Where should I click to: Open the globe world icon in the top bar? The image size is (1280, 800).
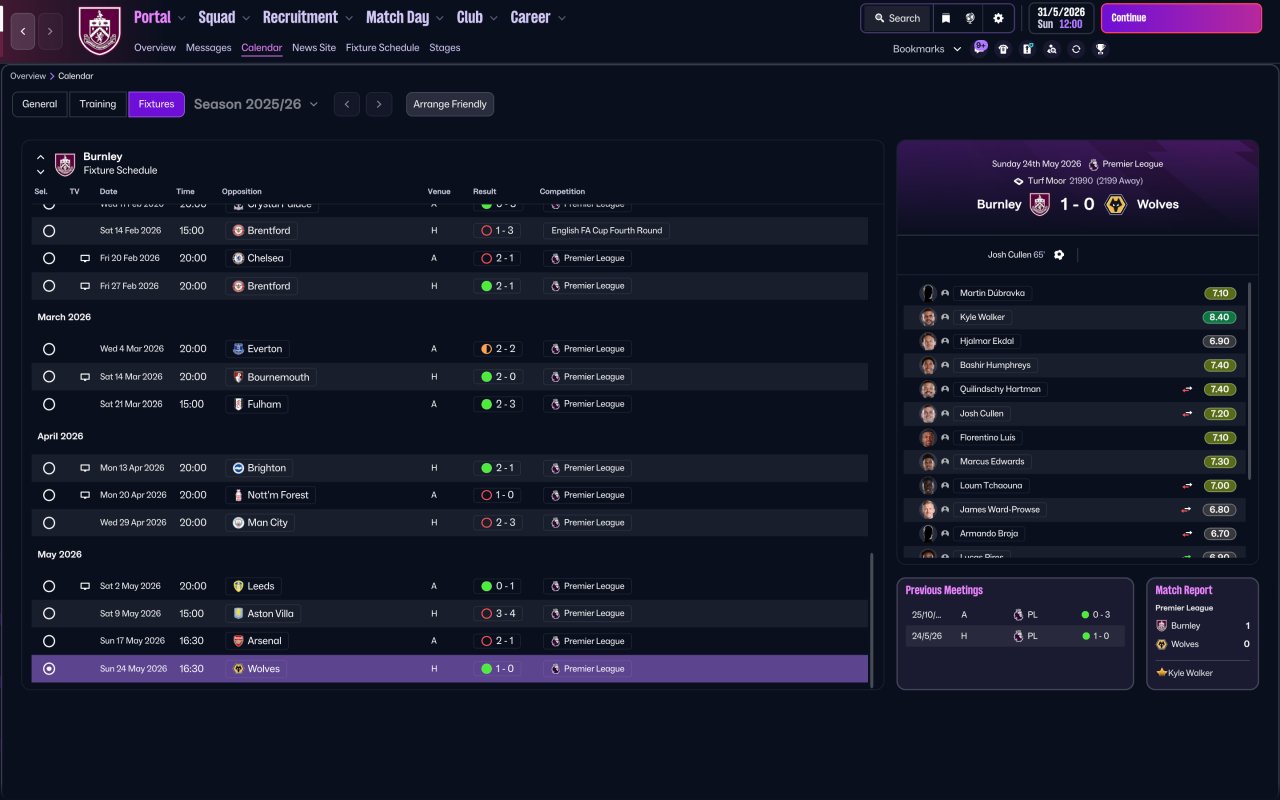[x=970, y=18]
